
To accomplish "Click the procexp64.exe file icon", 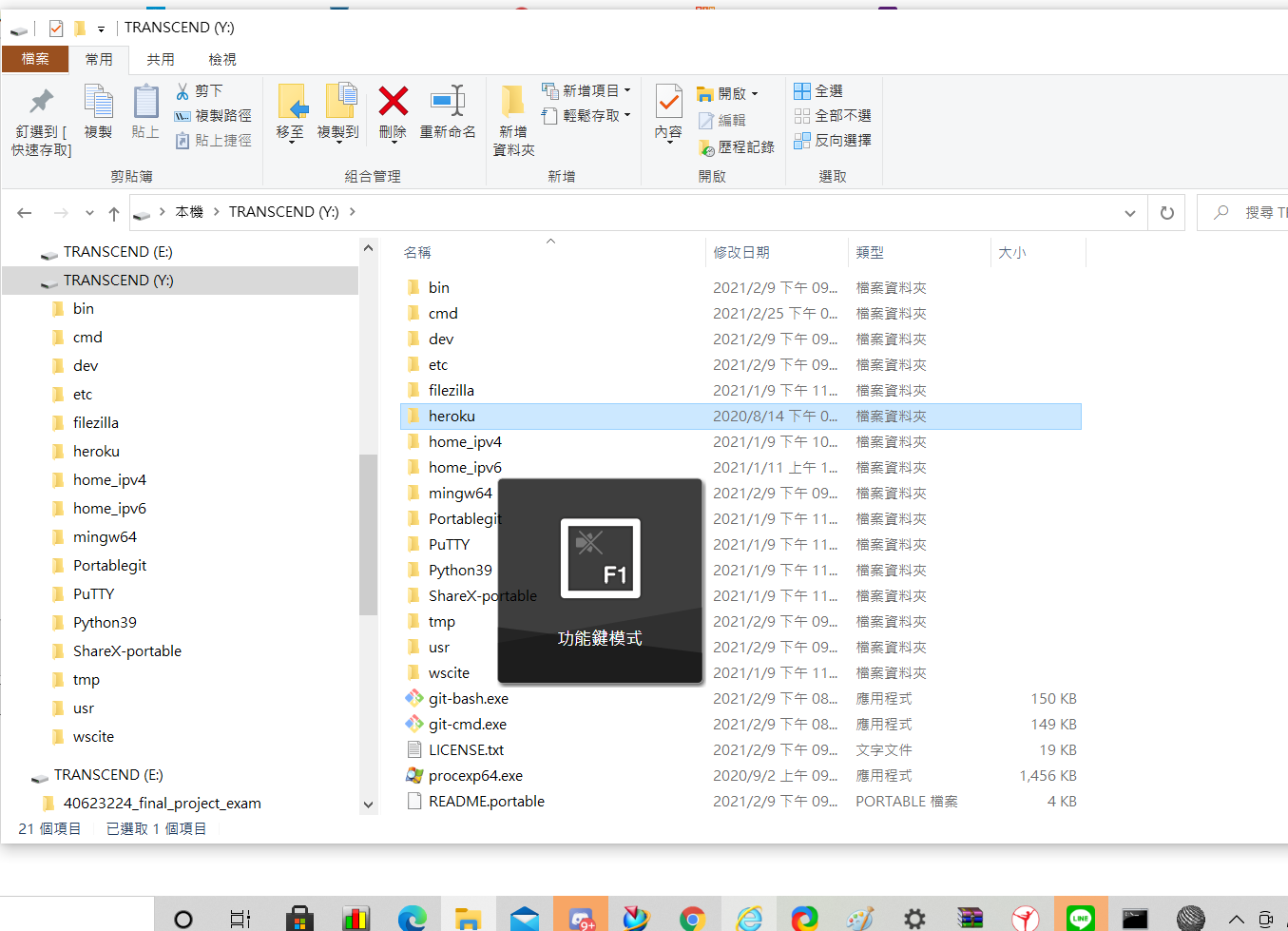I will pyautogui.click(x=414, y=775).
